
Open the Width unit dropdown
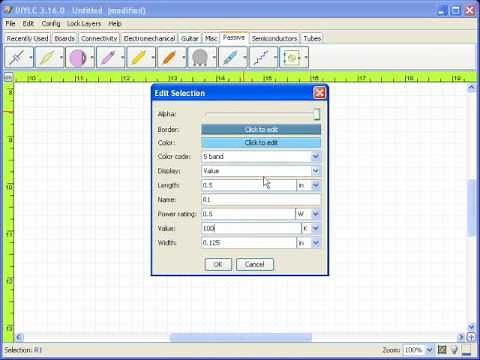pos(315,243)
